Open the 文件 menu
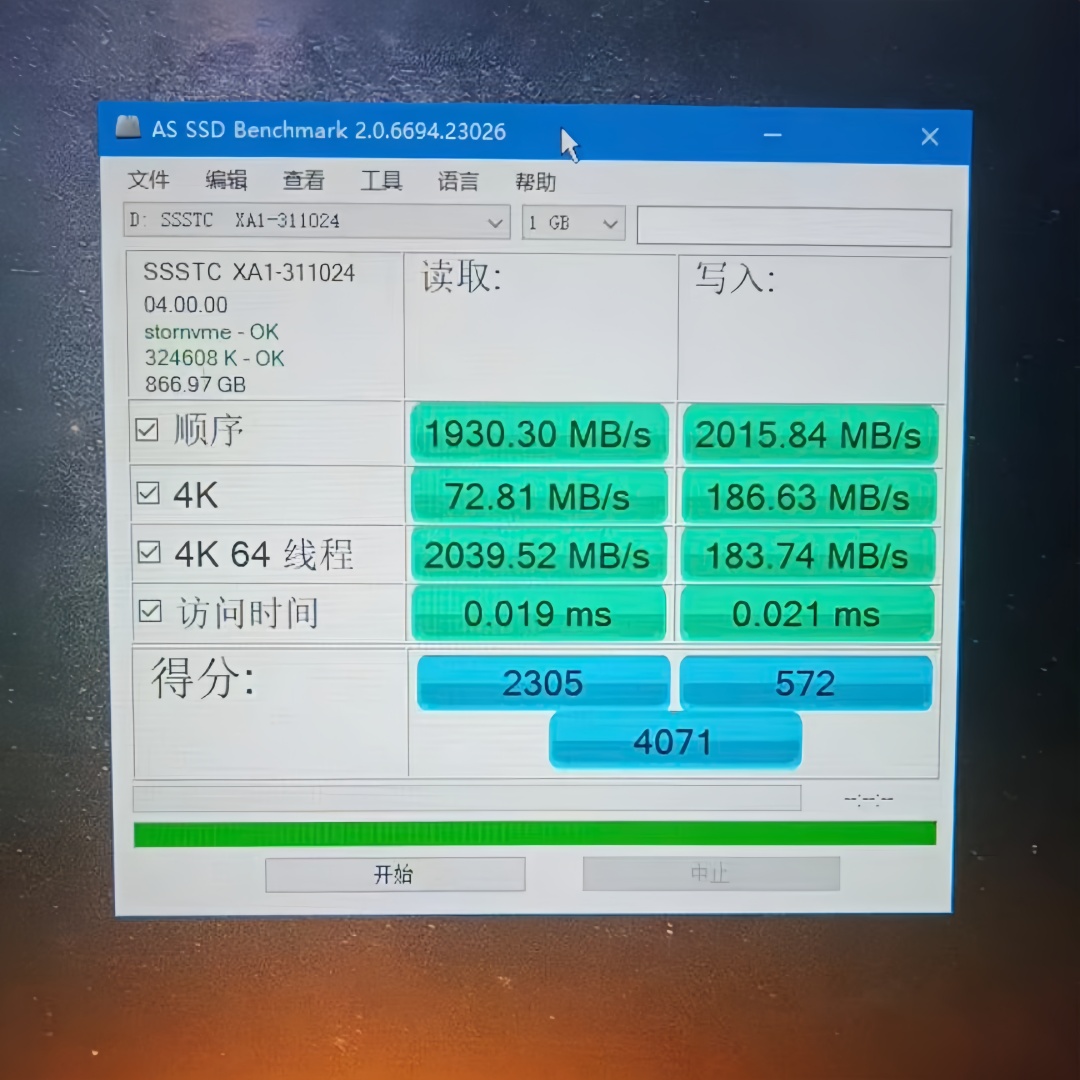Screen dimensions: 1080x1080 coord(148,180)
